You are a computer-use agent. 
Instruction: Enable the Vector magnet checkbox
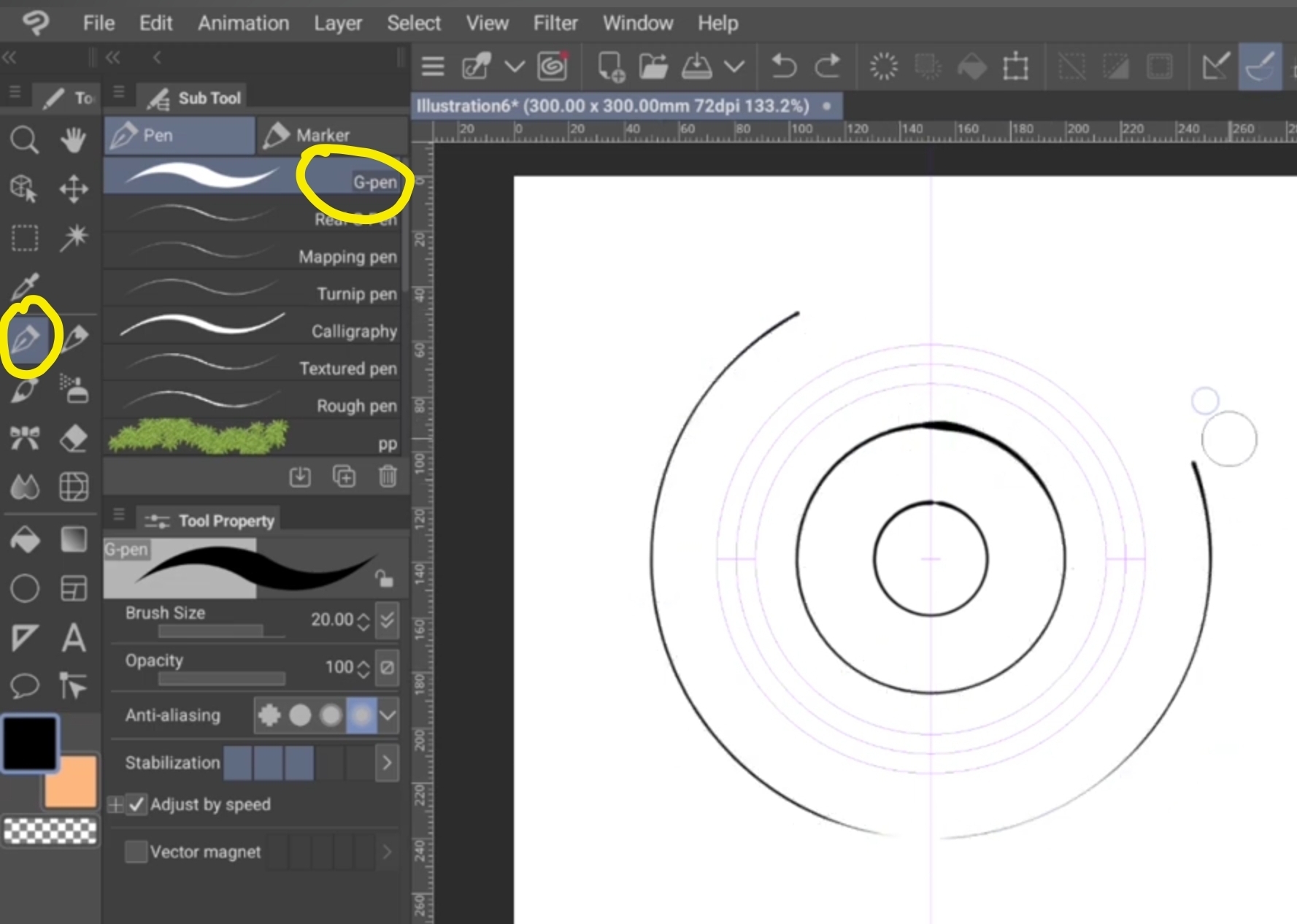(x=136, y=852)
